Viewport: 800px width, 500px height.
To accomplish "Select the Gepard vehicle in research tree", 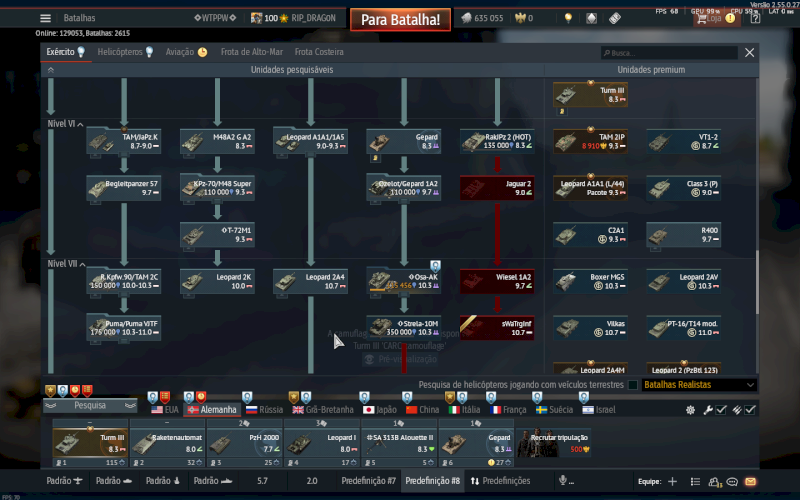I will coord(404,141).
